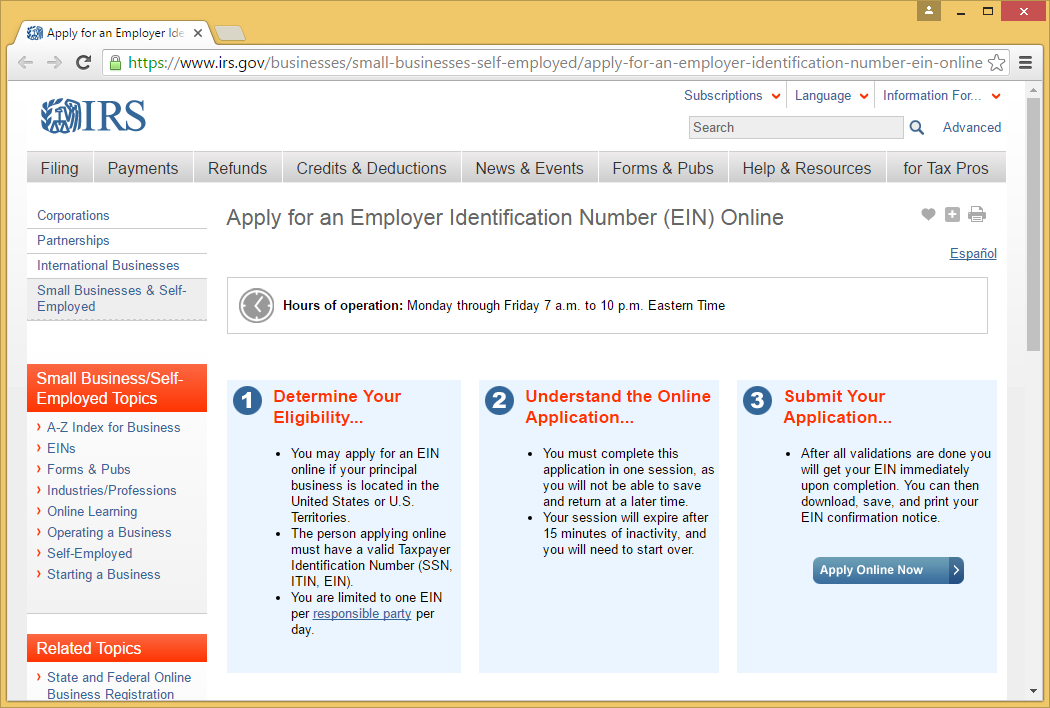Click the Chrome user profile icon

[929, 11]
